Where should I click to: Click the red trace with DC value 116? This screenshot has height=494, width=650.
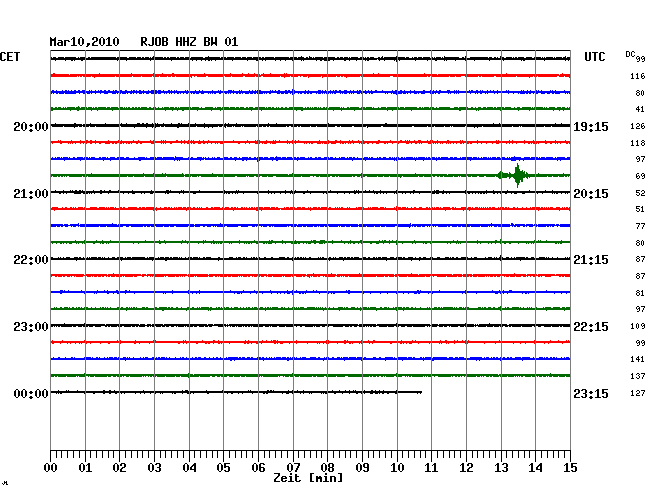[310, 75]
